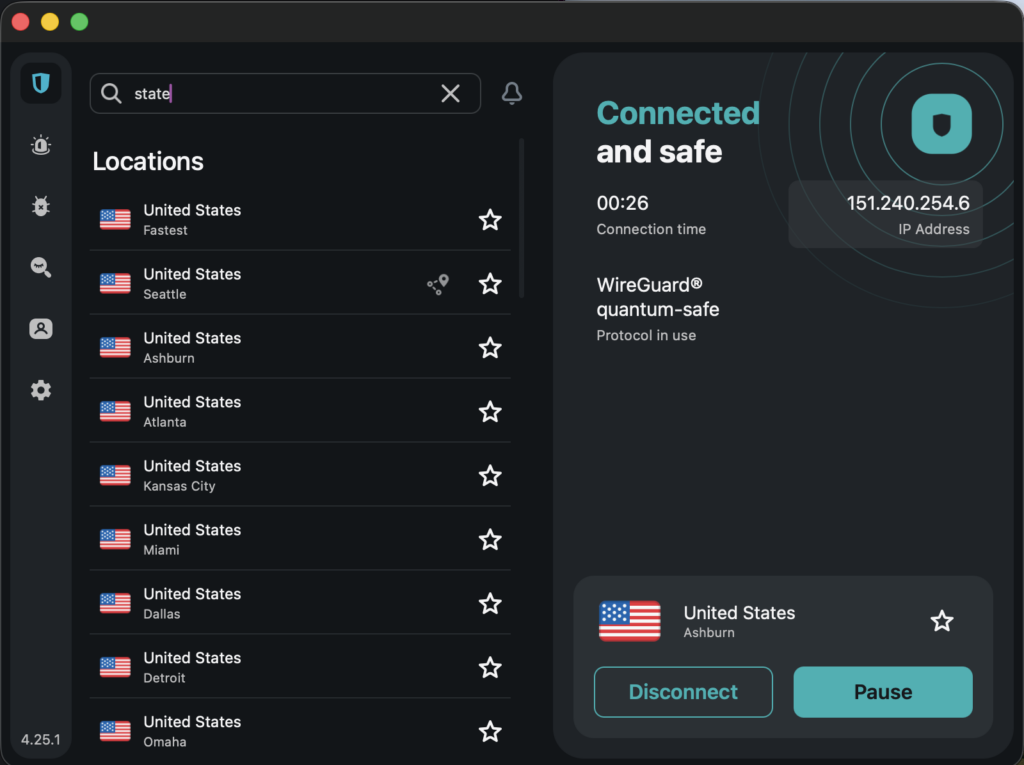Open the Search tool icon in sidebar
Image resolution: width=1024 pixels, height=765 pixels.
(x=41, y=267)
